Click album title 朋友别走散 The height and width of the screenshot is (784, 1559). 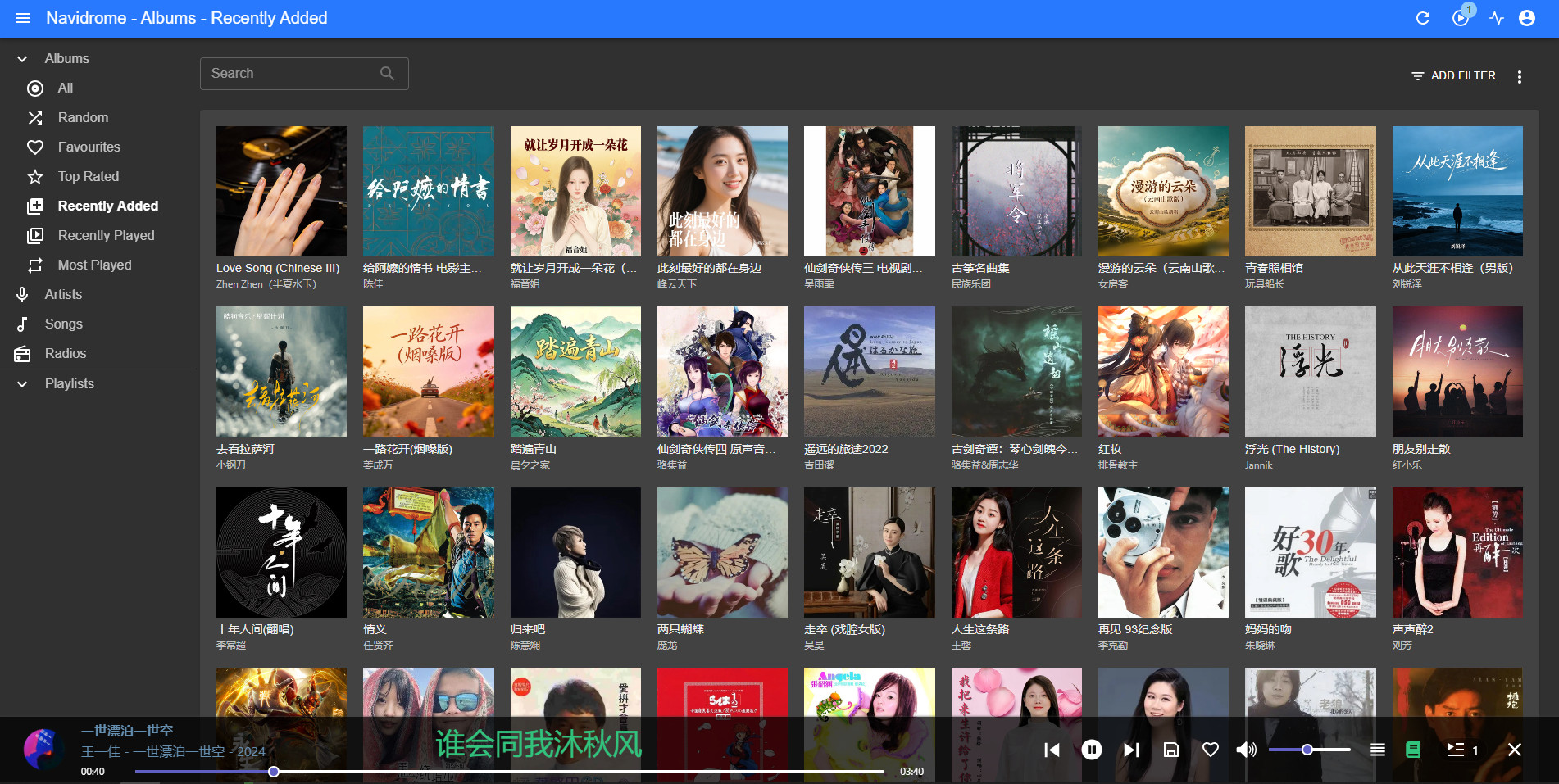(1421, 449)
